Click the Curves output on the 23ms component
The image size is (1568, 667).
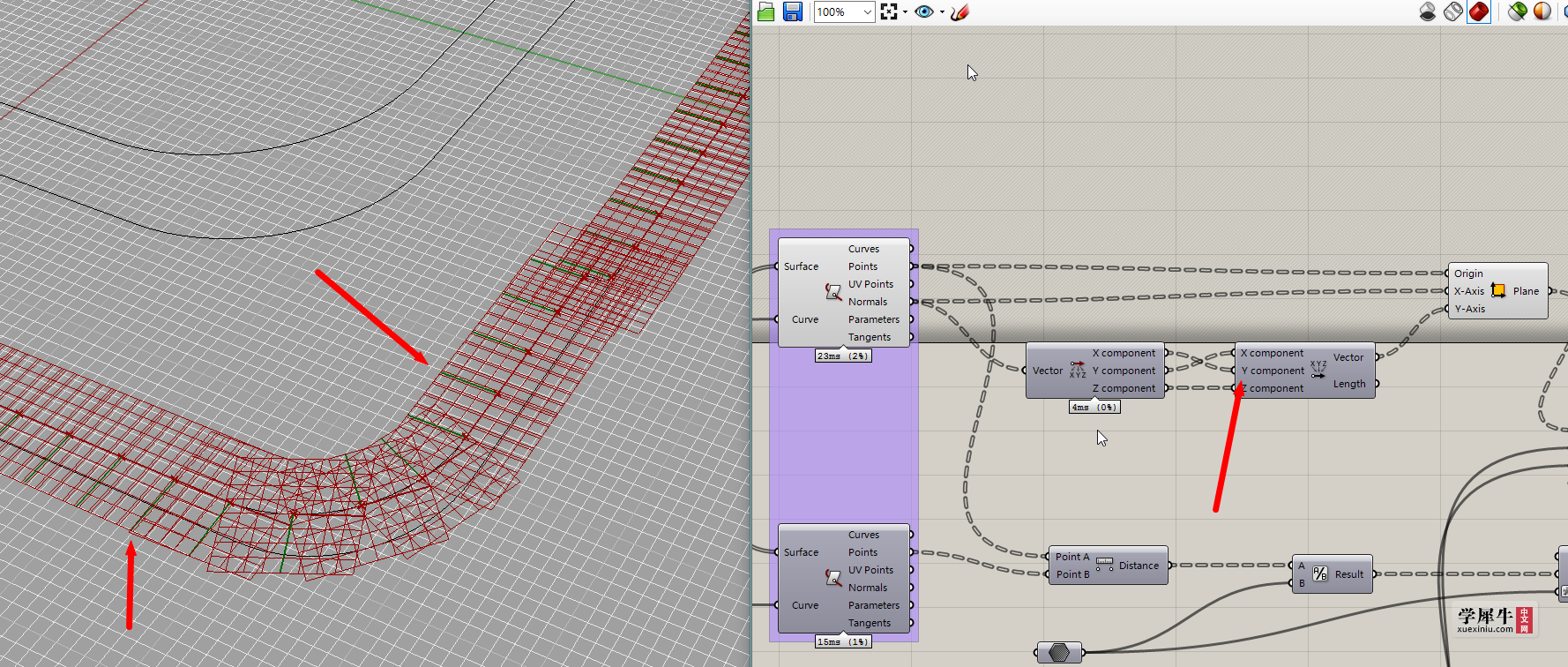click(863, 249)
